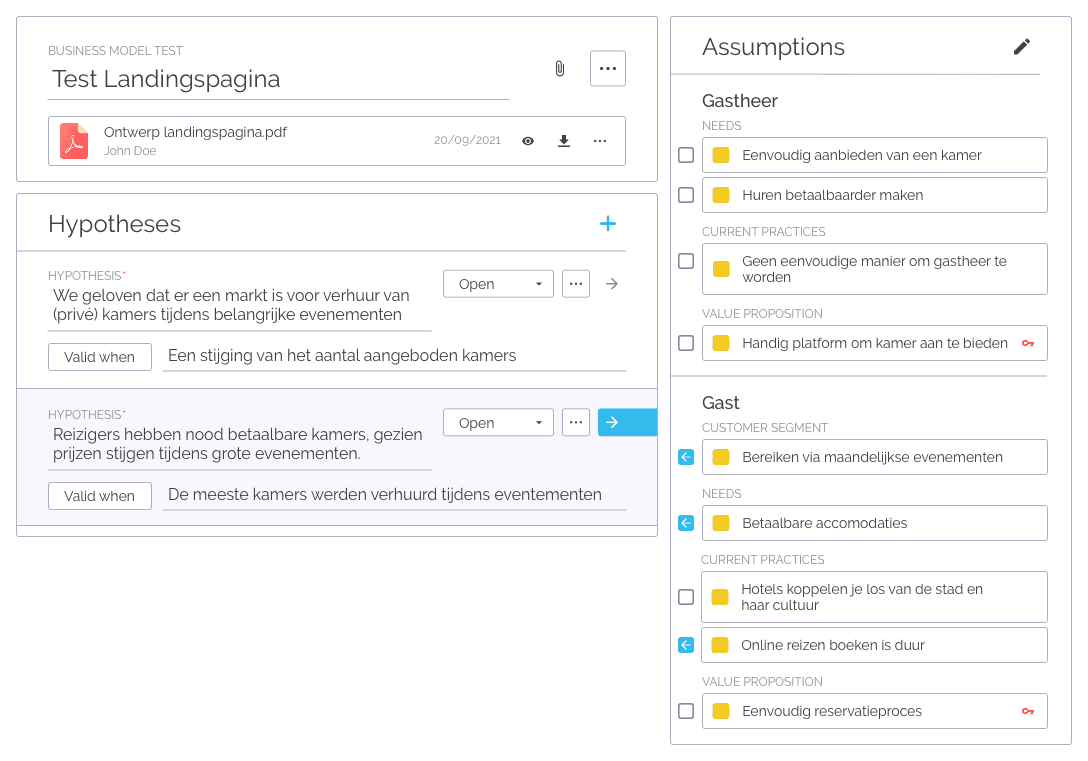The image size is (1088, 761).
Task: Click yellow swatch on Online reizen boeken is duur
Action: pyautogui.click(x=720, y=645)
